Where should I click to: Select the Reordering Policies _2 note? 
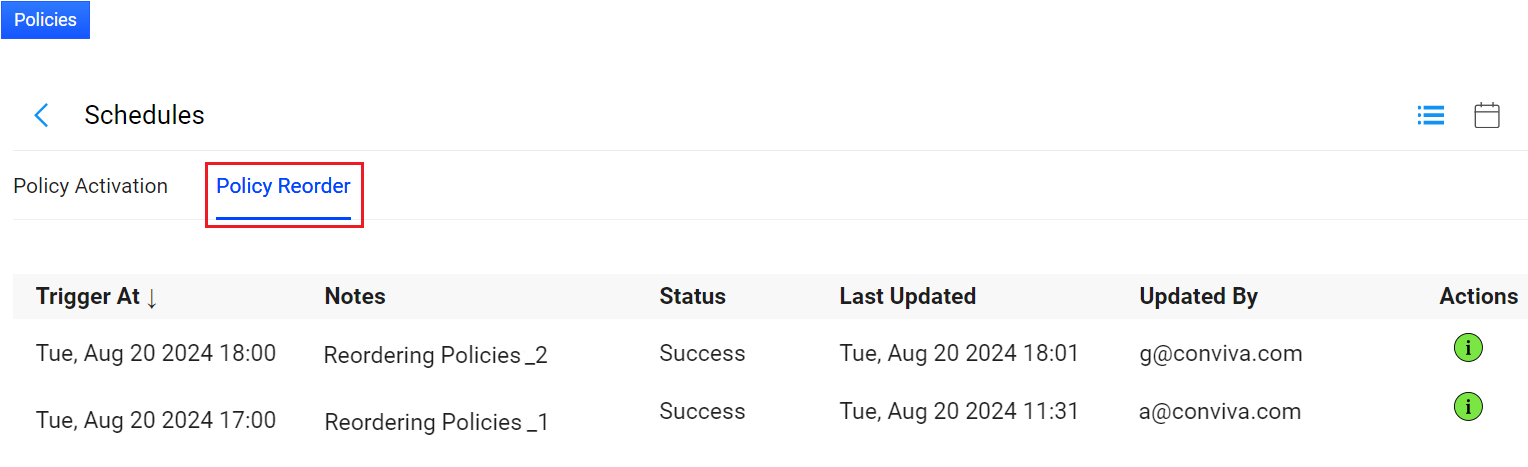click(x=435, y=355)
